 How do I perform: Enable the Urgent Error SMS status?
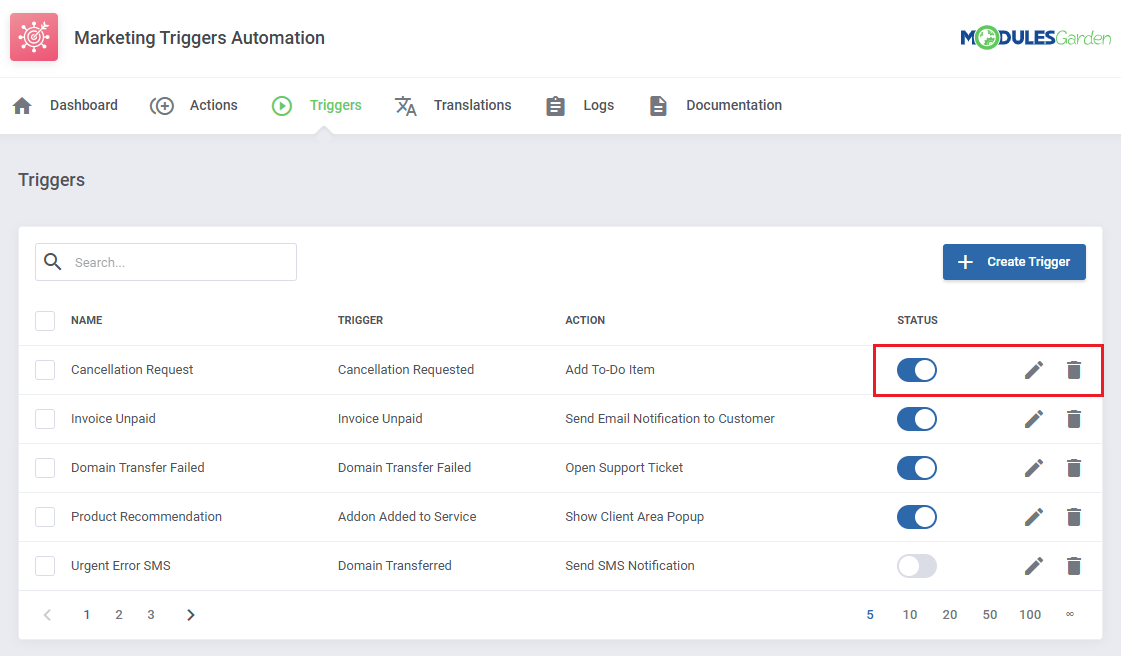pos(917,566)
